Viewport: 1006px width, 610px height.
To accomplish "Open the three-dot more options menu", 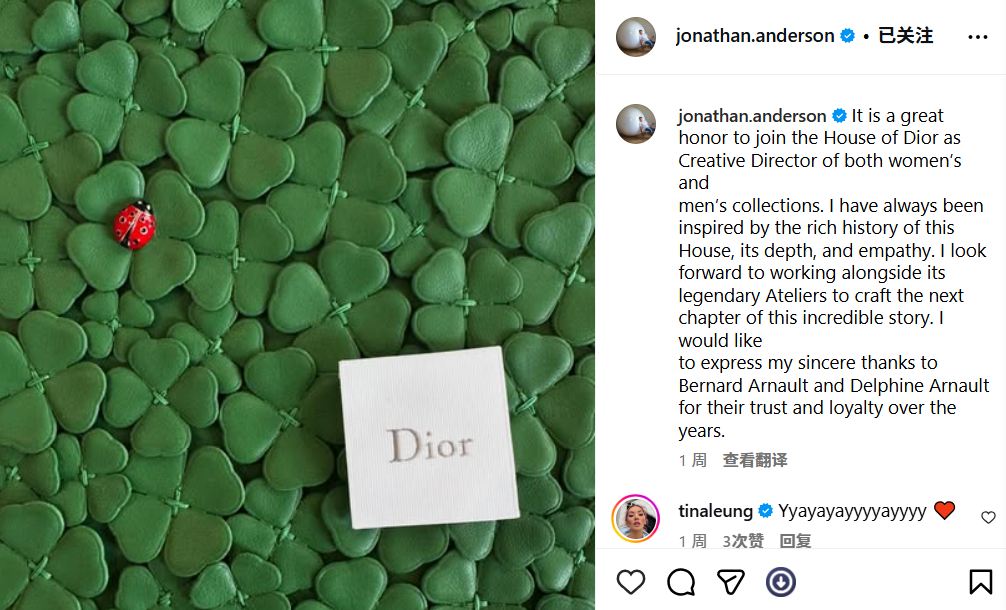I will tap(978, 37).
